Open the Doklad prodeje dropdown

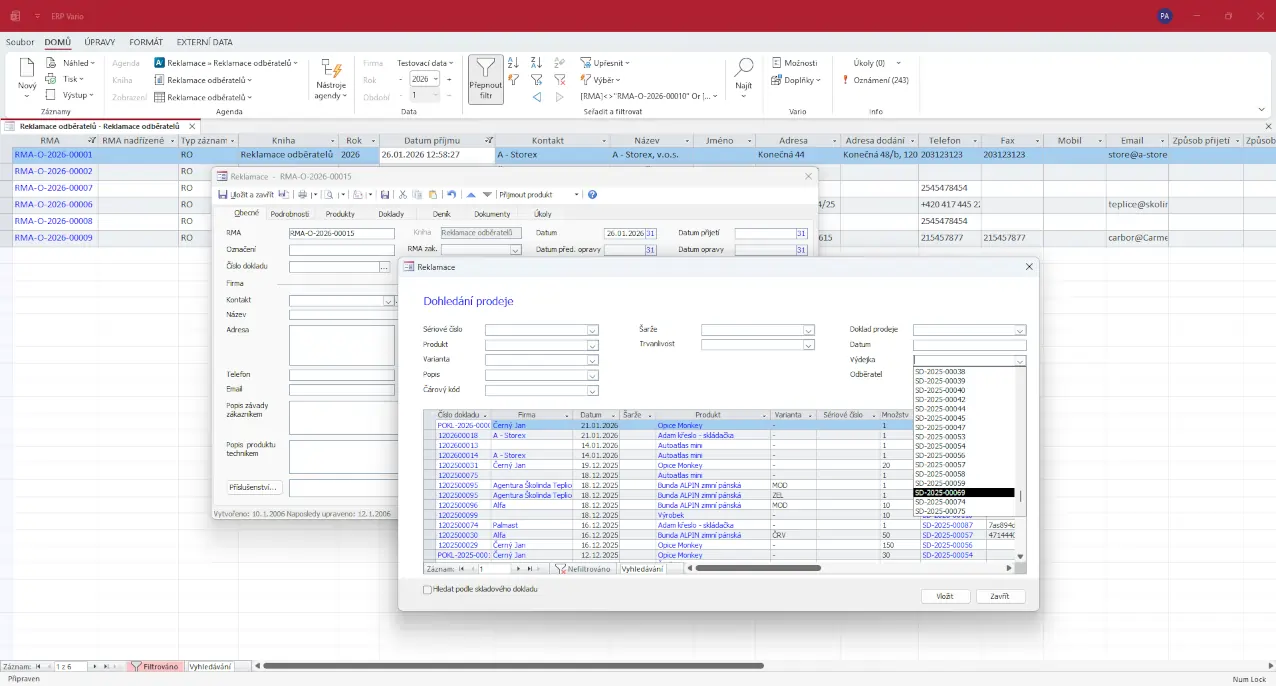[1020, 330]
